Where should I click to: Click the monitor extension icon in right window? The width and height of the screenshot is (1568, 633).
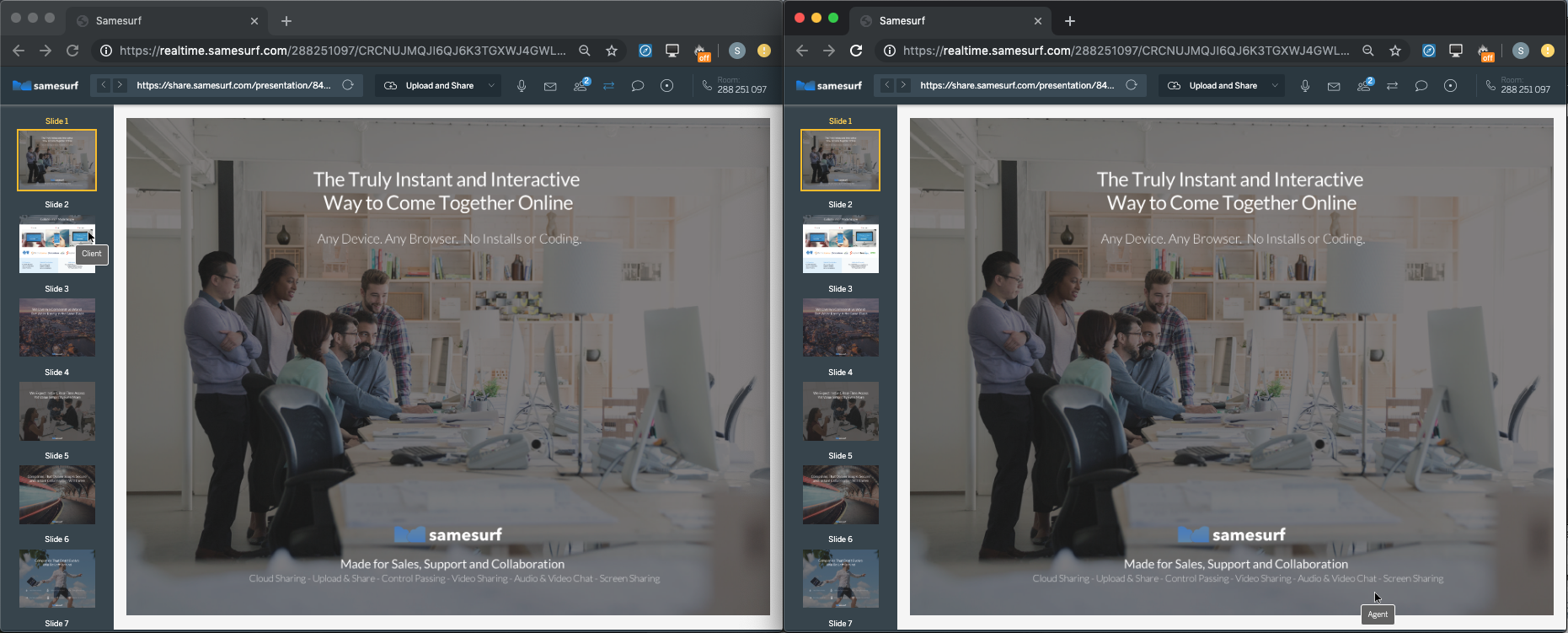1456,51
